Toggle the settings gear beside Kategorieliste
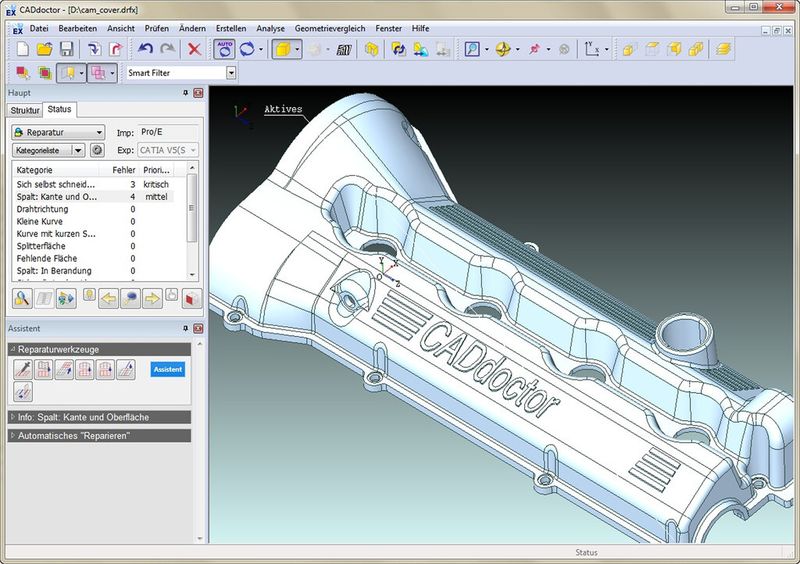Screen dimensions: 800x564 (x=97, y=150)
